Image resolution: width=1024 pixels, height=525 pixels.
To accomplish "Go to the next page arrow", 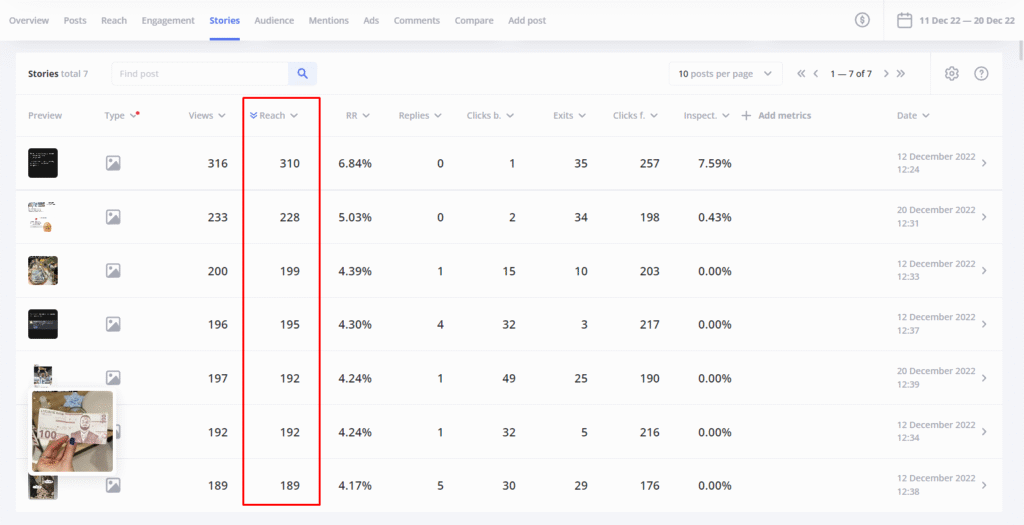I will point(886,74).
